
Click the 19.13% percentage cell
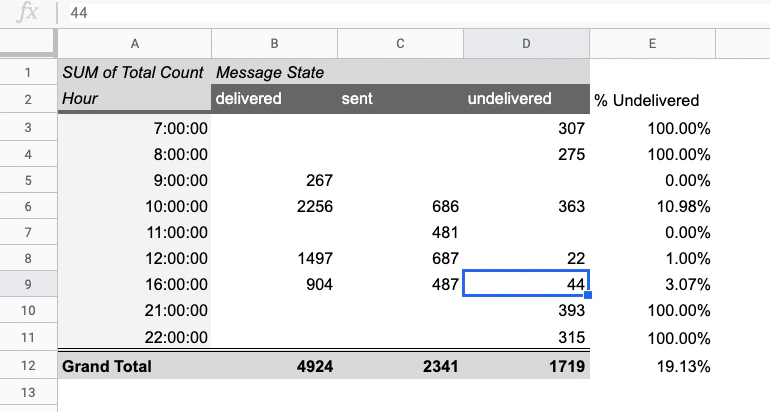tap(652, 366)
